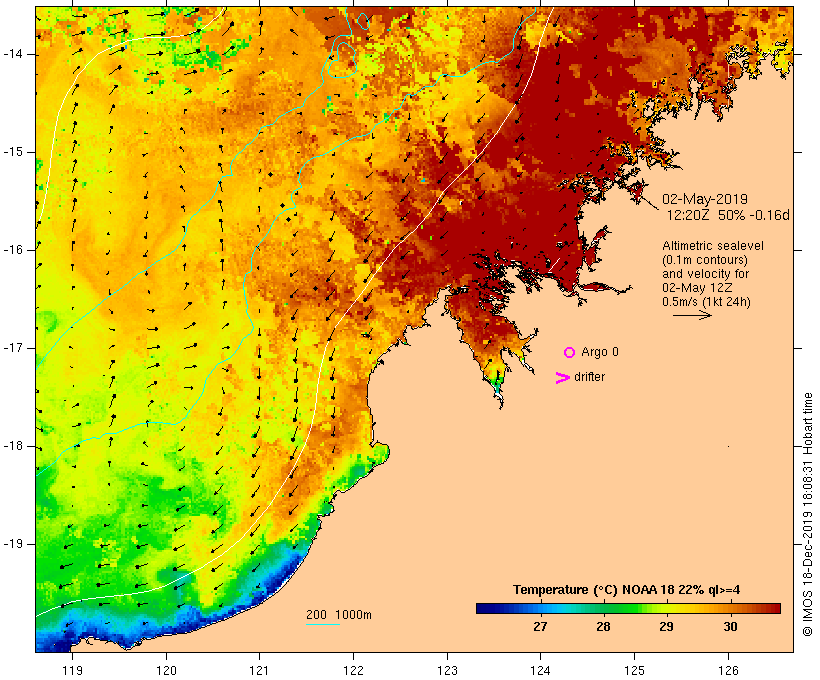Click the 124 longitude axis label
This screenshot has height=680, width=820.
tap(540, 670)
